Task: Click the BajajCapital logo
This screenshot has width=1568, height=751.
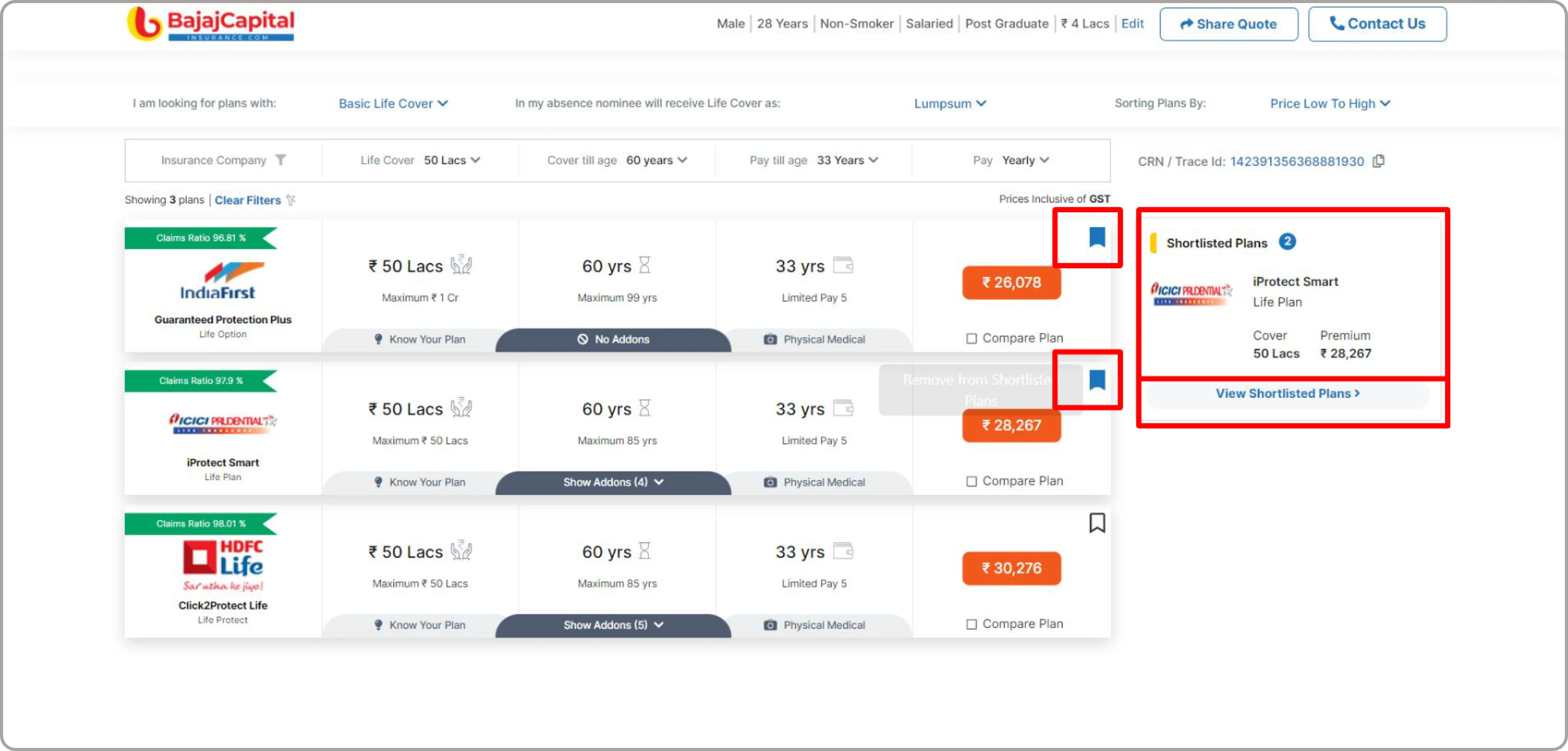Action: click(211, 24)
